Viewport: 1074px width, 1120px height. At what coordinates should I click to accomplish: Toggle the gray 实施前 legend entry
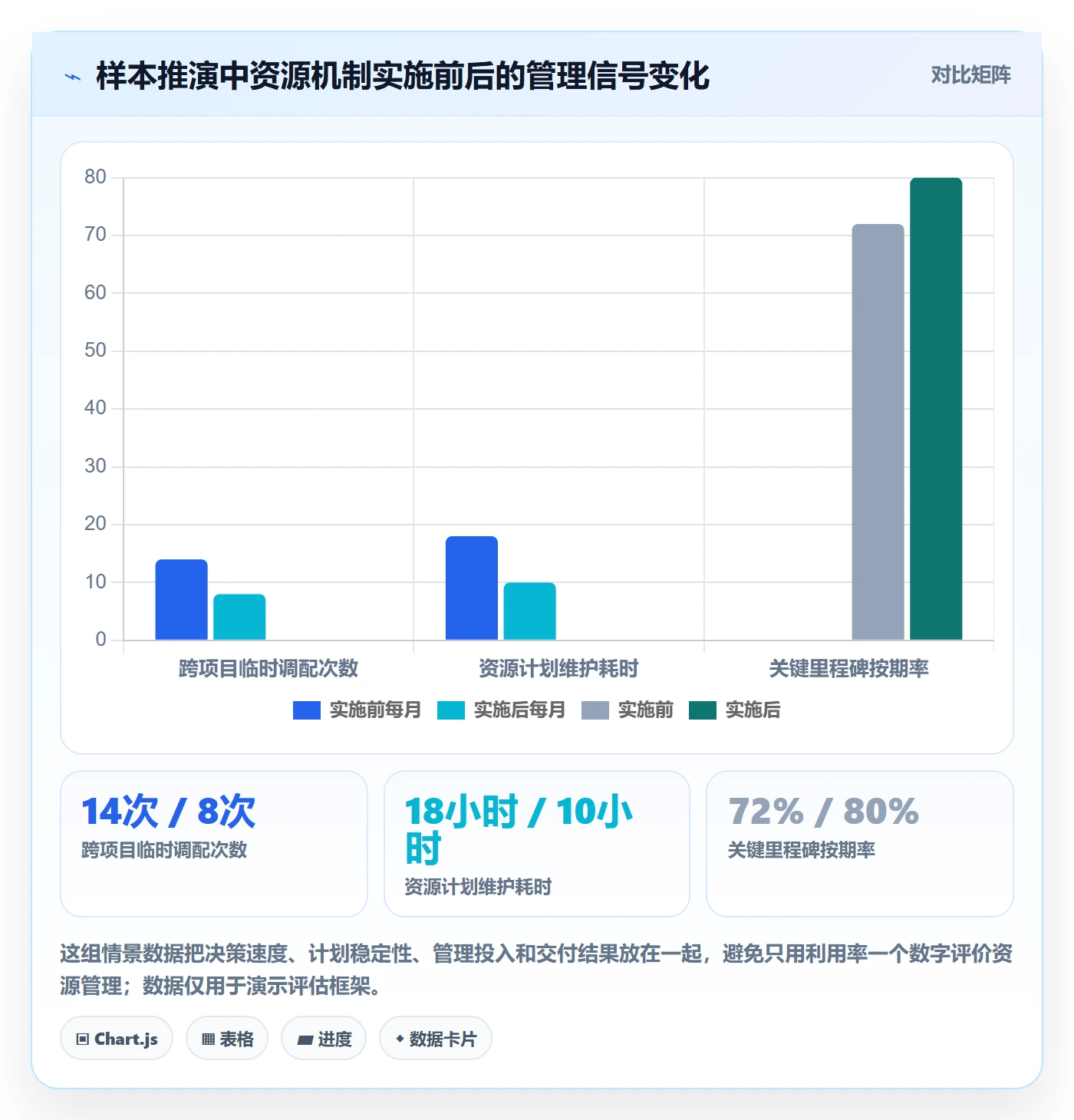point(628,710)
